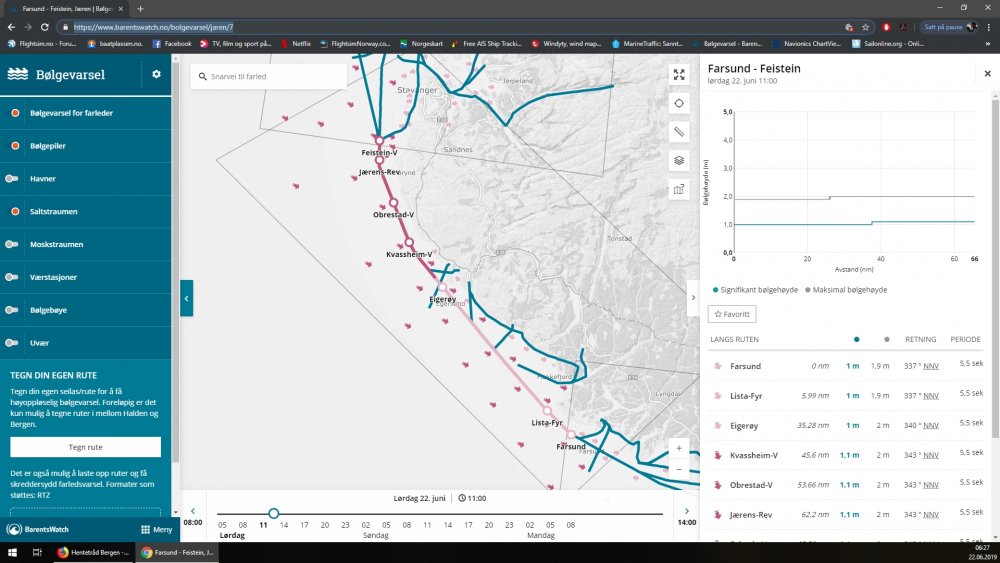Click the browser address bar URL

click(153, 27)
